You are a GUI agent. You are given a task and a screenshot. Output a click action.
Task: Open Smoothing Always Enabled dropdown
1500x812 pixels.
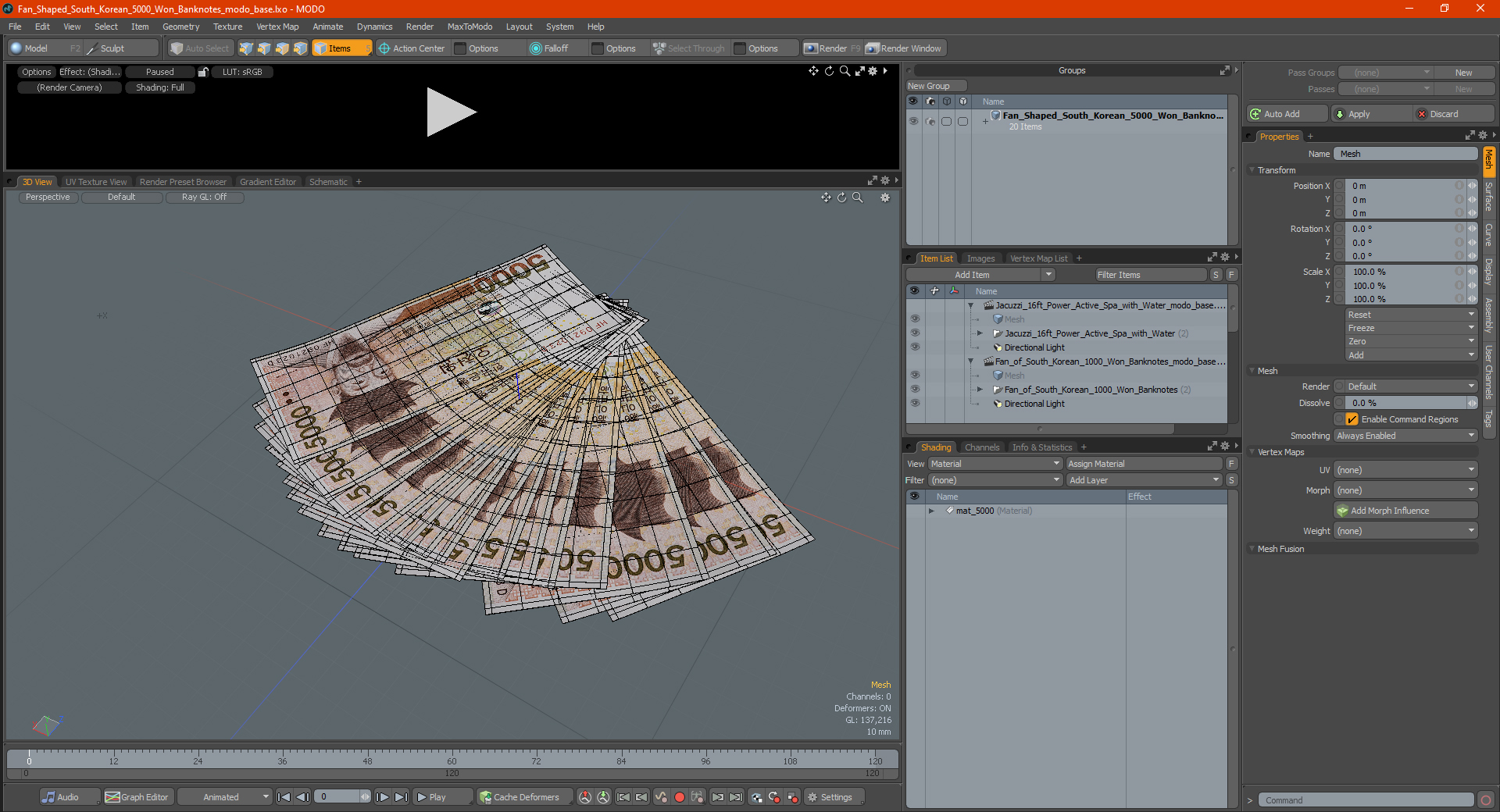[x=1405, y=436]
